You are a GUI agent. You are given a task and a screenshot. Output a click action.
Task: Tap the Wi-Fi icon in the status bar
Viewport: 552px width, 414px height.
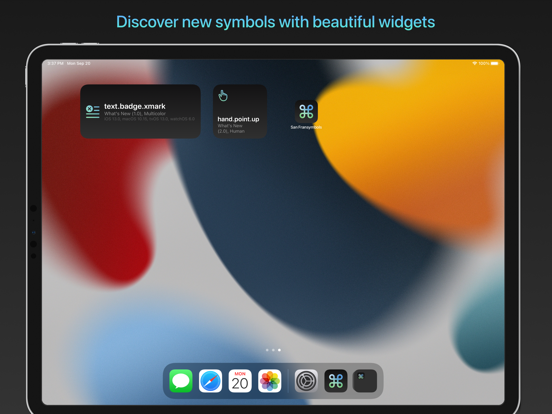[x=475, y=63]
